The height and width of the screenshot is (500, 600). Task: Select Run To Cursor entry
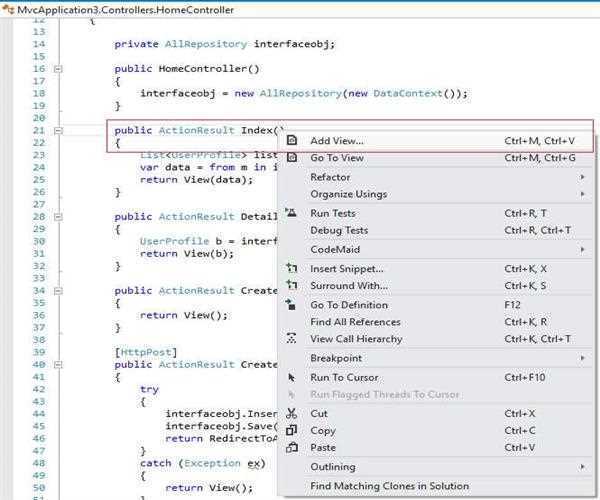(436, 377)
